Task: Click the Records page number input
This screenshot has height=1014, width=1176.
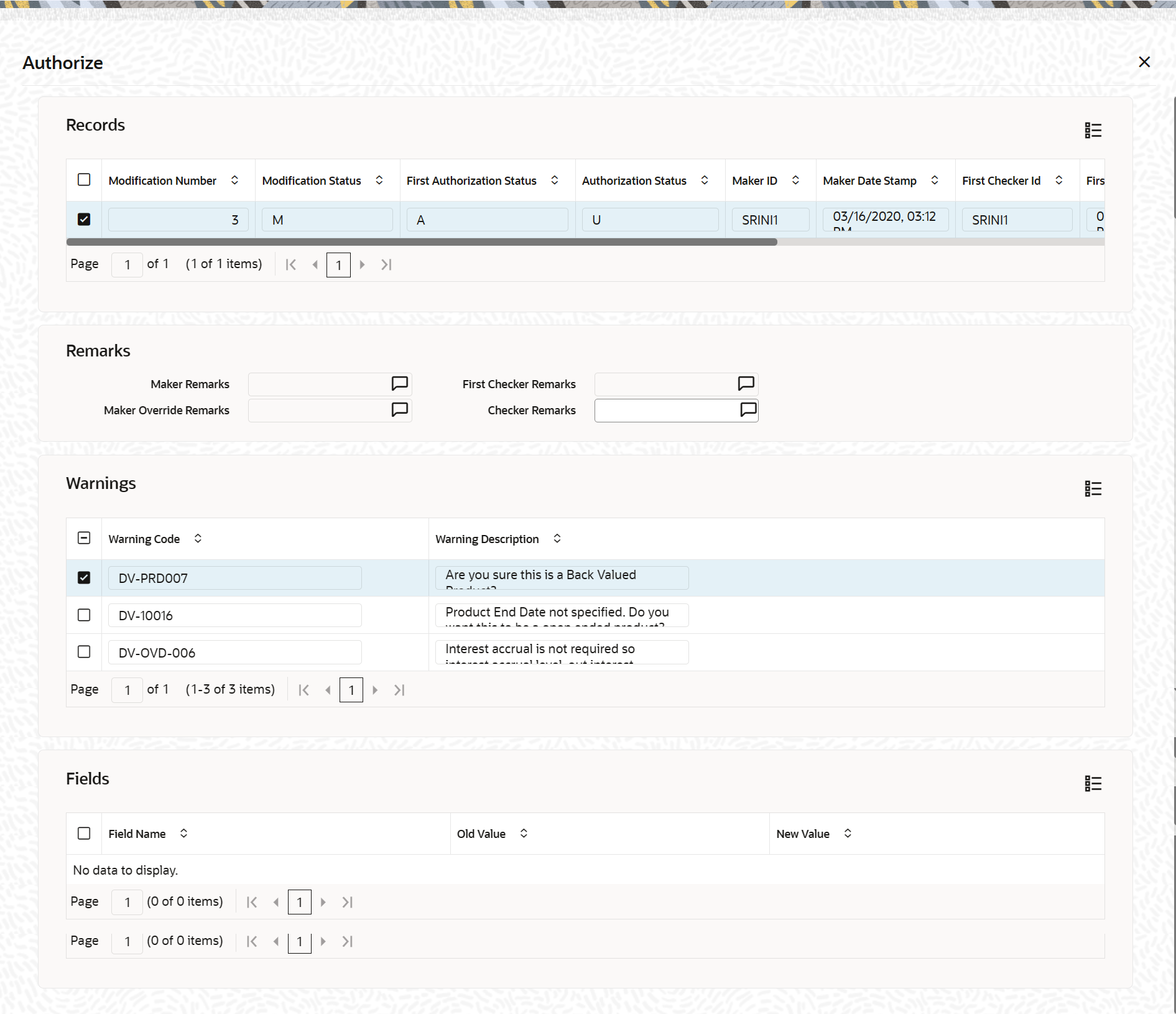Action: pyautogui.click(x=127, y=264)
